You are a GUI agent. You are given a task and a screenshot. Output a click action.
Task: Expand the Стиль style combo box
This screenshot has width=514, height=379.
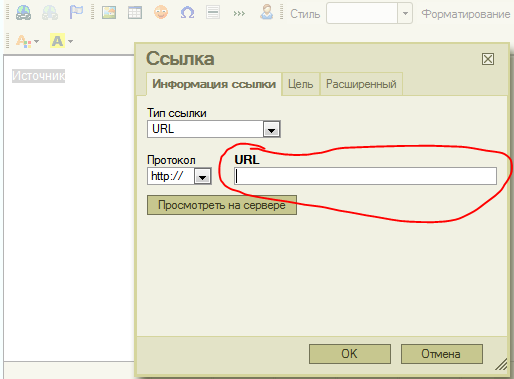tap(405, 13)
